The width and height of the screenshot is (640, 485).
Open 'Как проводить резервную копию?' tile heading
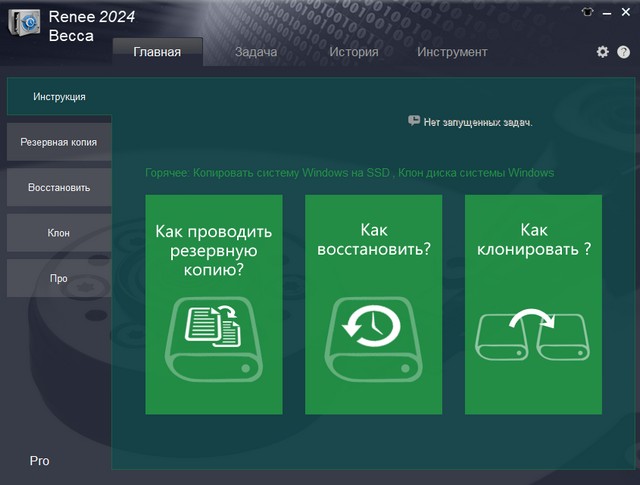tap(213, 250)
